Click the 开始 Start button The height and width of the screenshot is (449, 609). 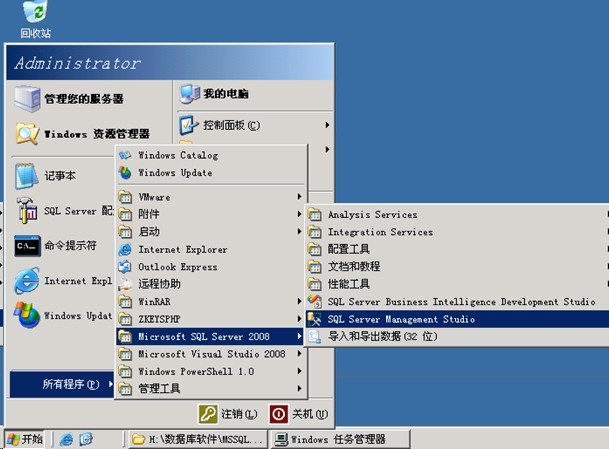click(x=24, y=439)
